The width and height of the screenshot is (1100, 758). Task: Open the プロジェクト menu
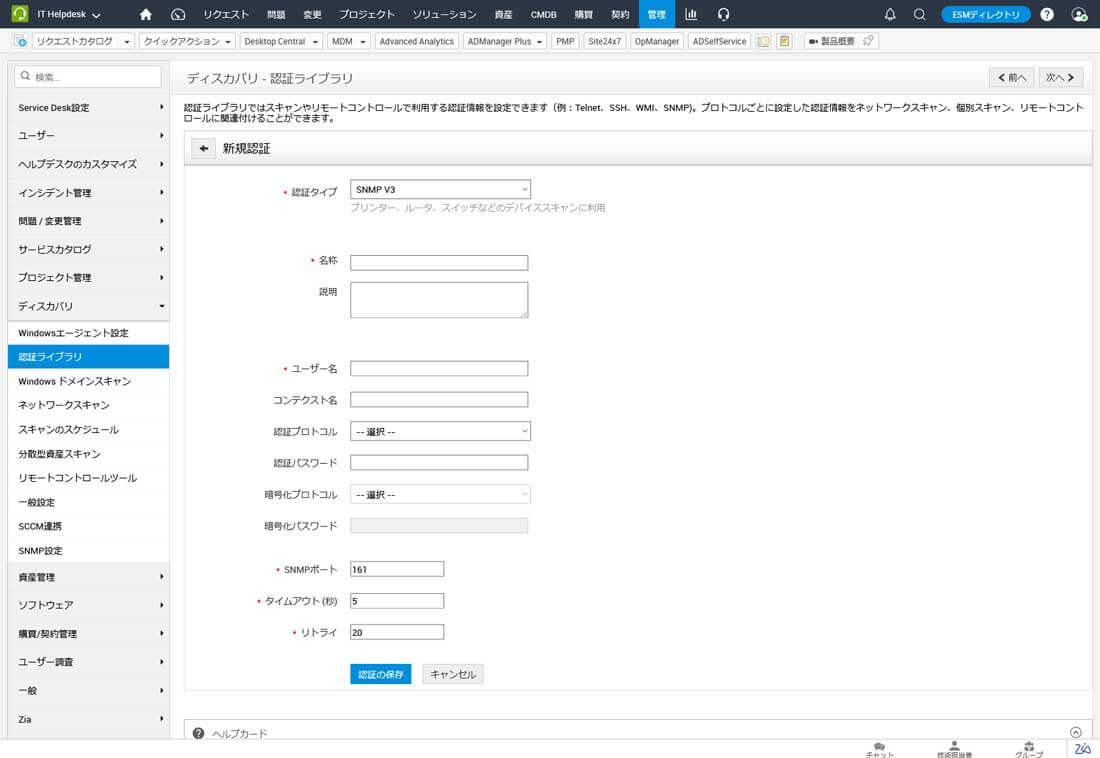click(x=367, y=14)
